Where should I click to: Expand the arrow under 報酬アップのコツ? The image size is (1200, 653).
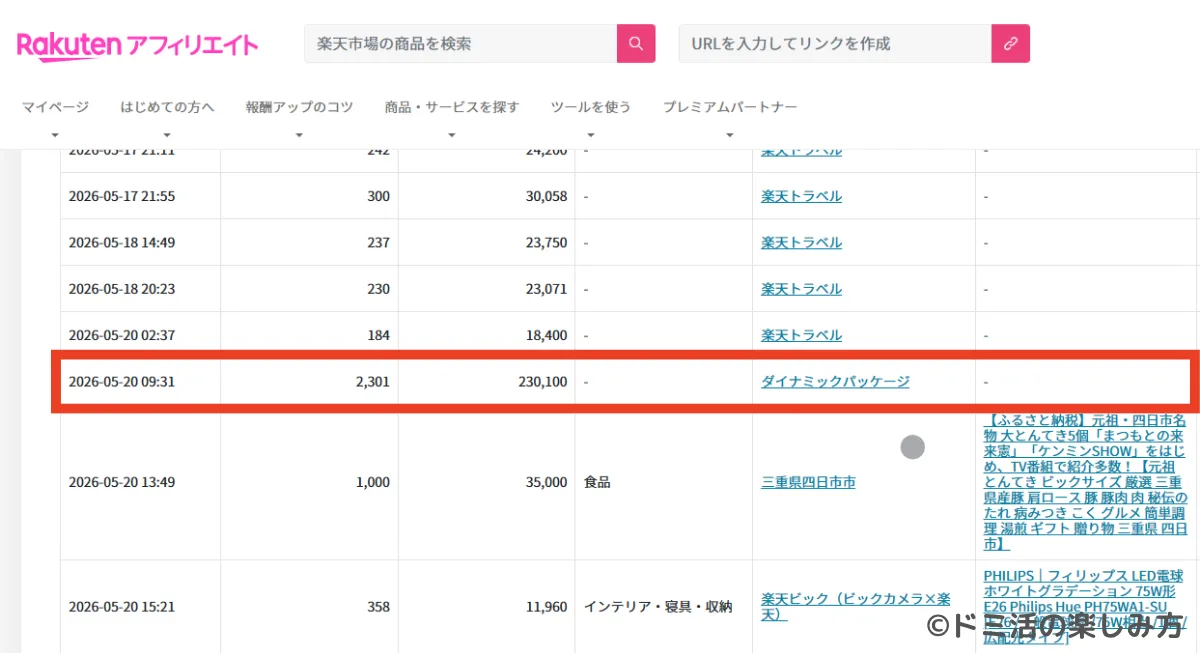tap(299, 135)
